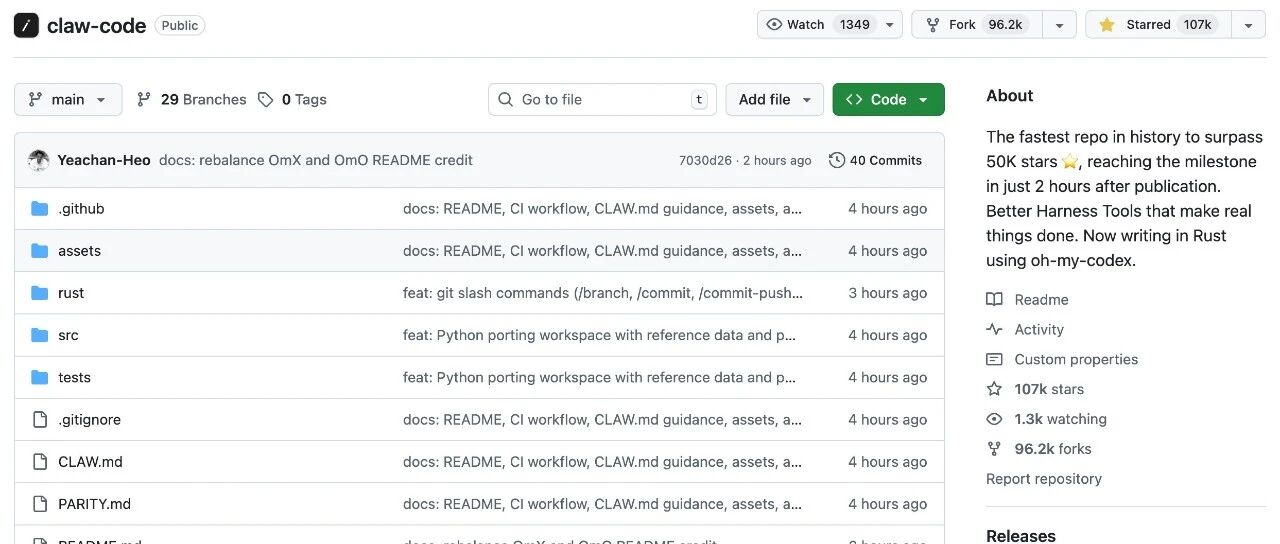The height and width of the screenshot is (544, 1280).
Task: Click the Readme link in About
Action: (1041, 299)
